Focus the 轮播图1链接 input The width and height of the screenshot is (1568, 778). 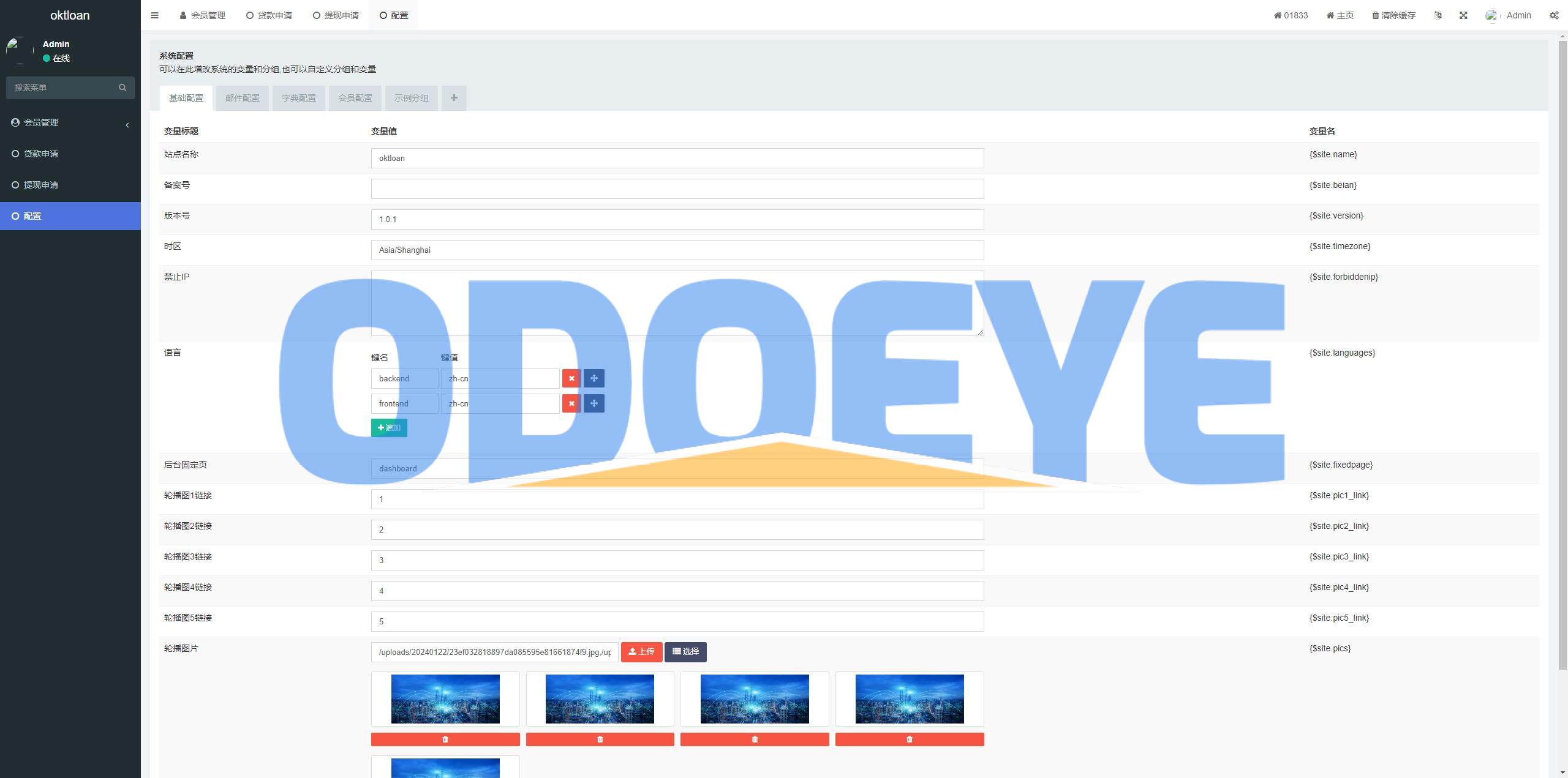[x=677, y=499]
